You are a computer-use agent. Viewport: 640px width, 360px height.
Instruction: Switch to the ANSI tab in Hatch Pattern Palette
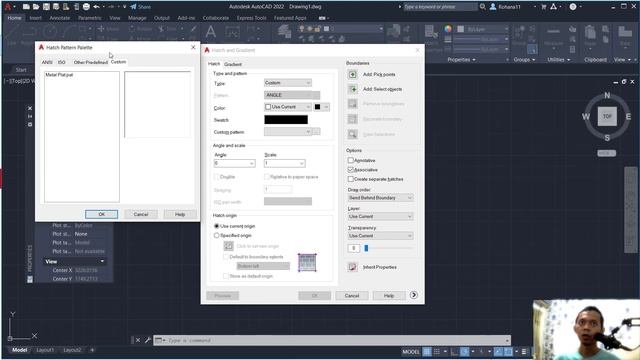coord(47,62)
